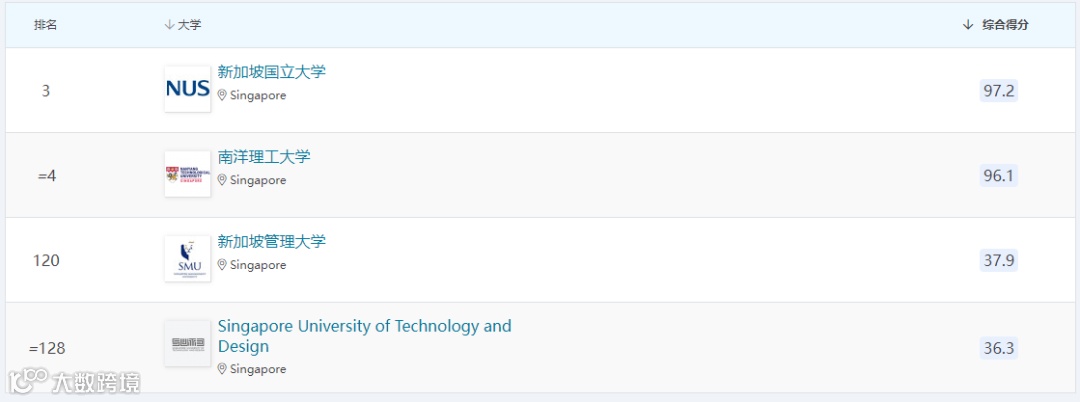1080x402 pixels.
Task: Click score badge 36.3
Action: coord(999,349)
